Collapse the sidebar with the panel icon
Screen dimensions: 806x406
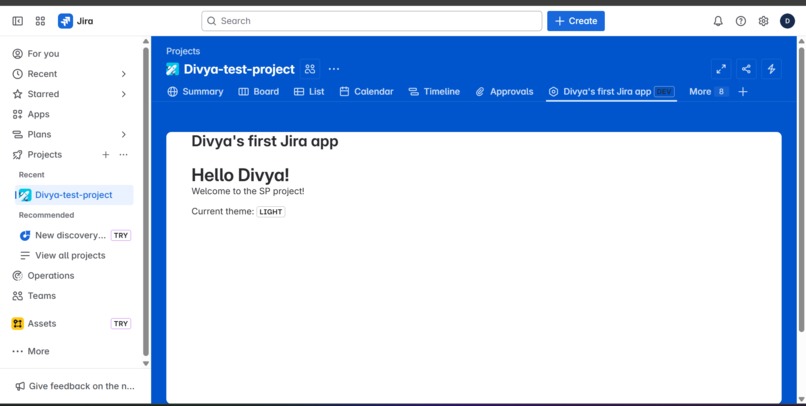tap(17, 21)
